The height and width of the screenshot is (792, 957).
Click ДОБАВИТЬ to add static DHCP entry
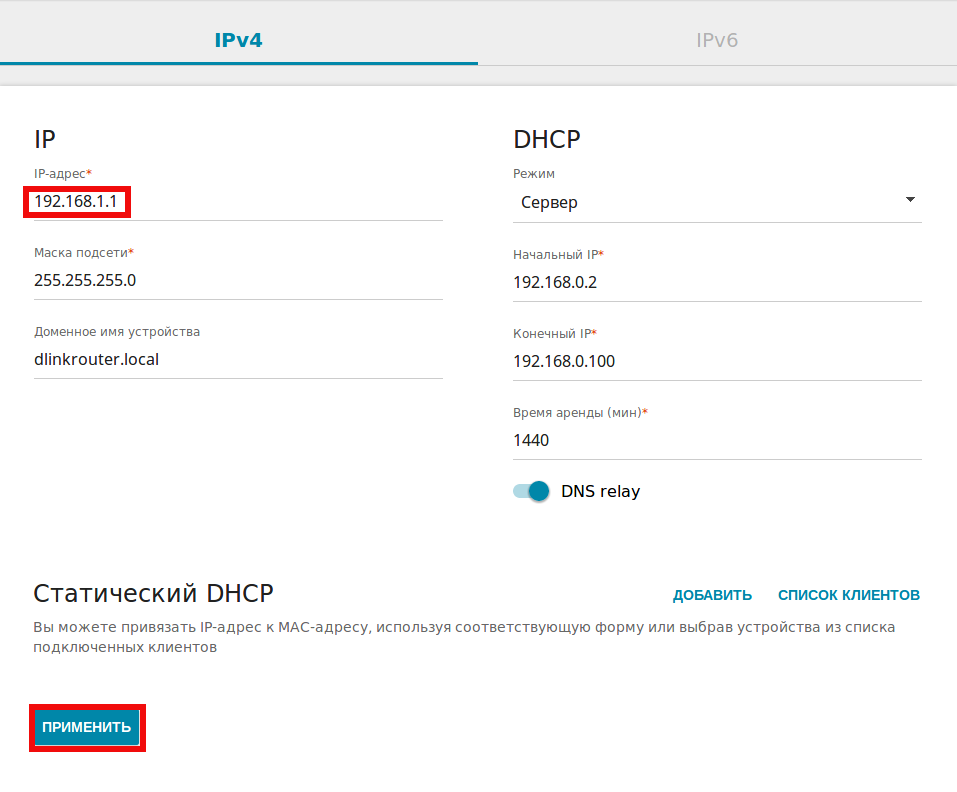[x=712, y=595]
